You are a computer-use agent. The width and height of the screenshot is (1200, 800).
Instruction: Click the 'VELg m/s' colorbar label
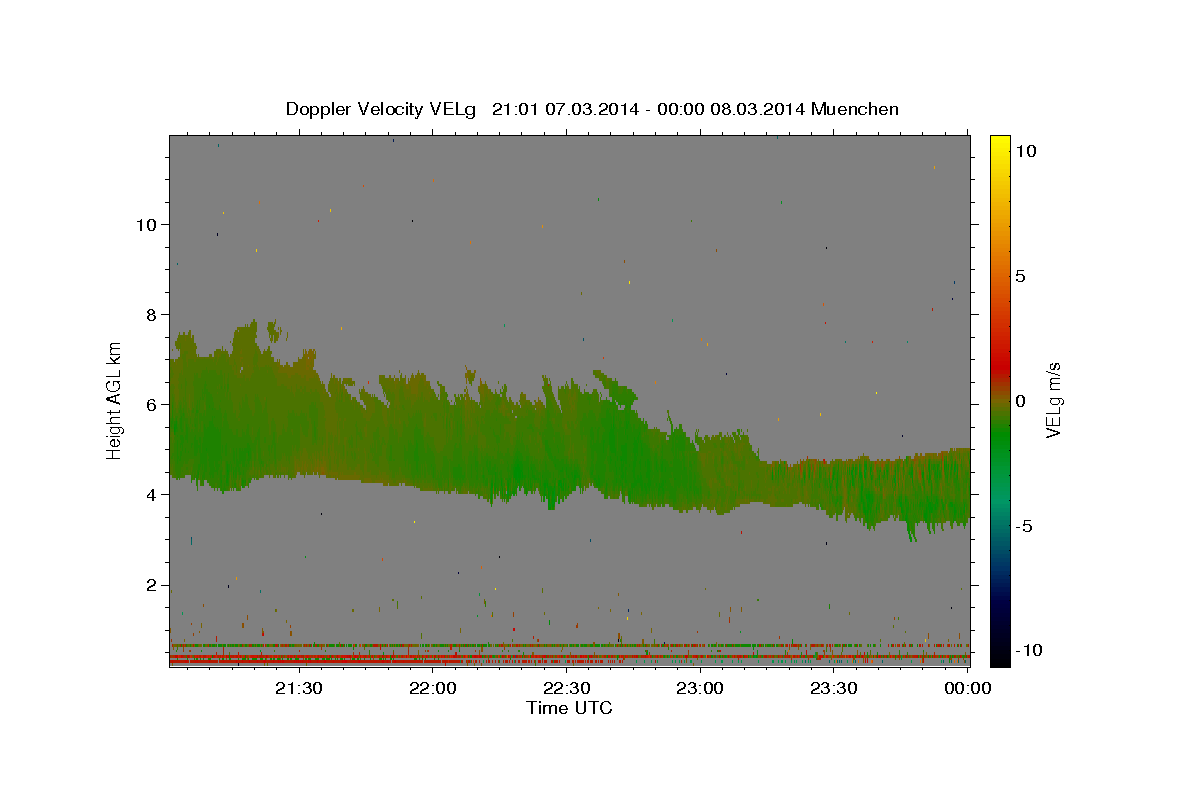1053,400
